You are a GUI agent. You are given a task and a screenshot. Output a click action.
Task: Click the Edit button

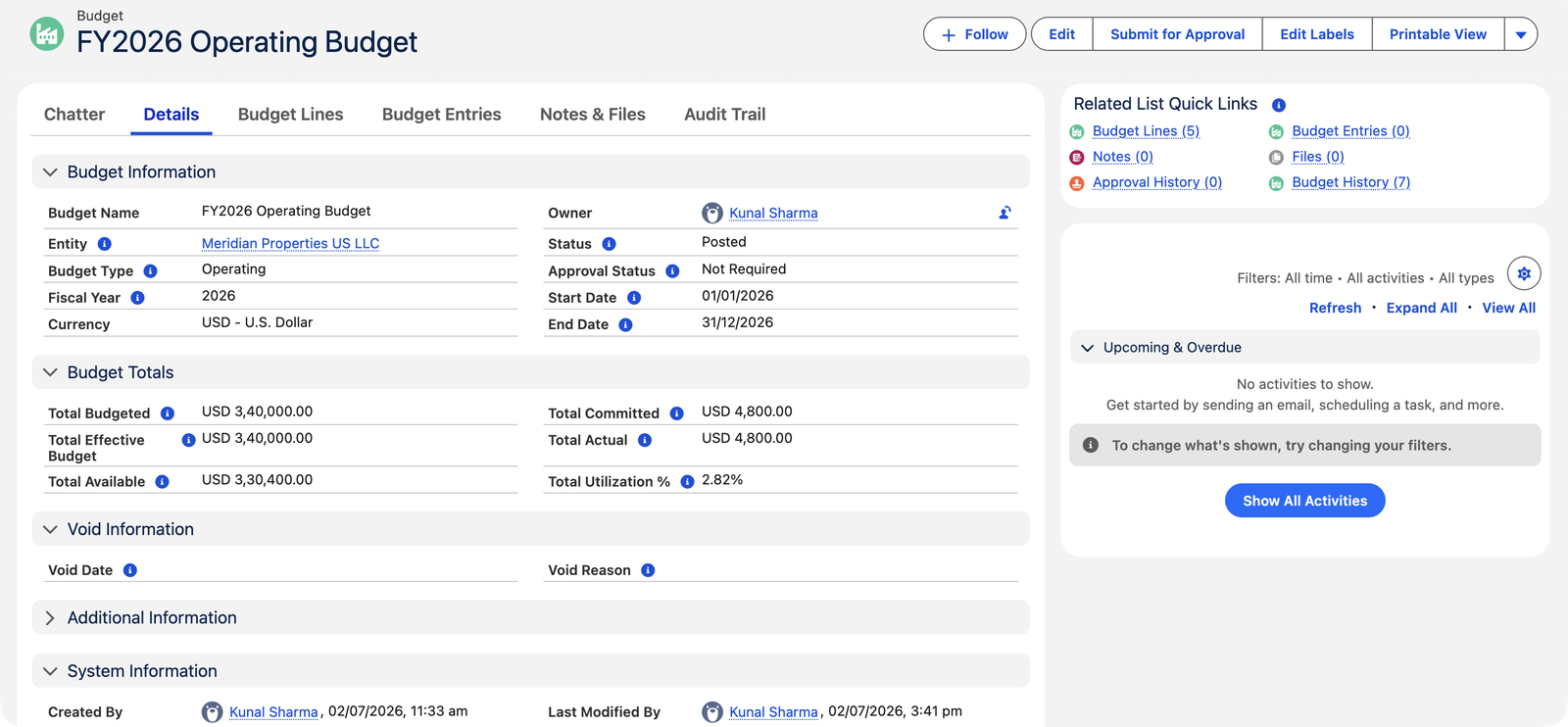1062,34
